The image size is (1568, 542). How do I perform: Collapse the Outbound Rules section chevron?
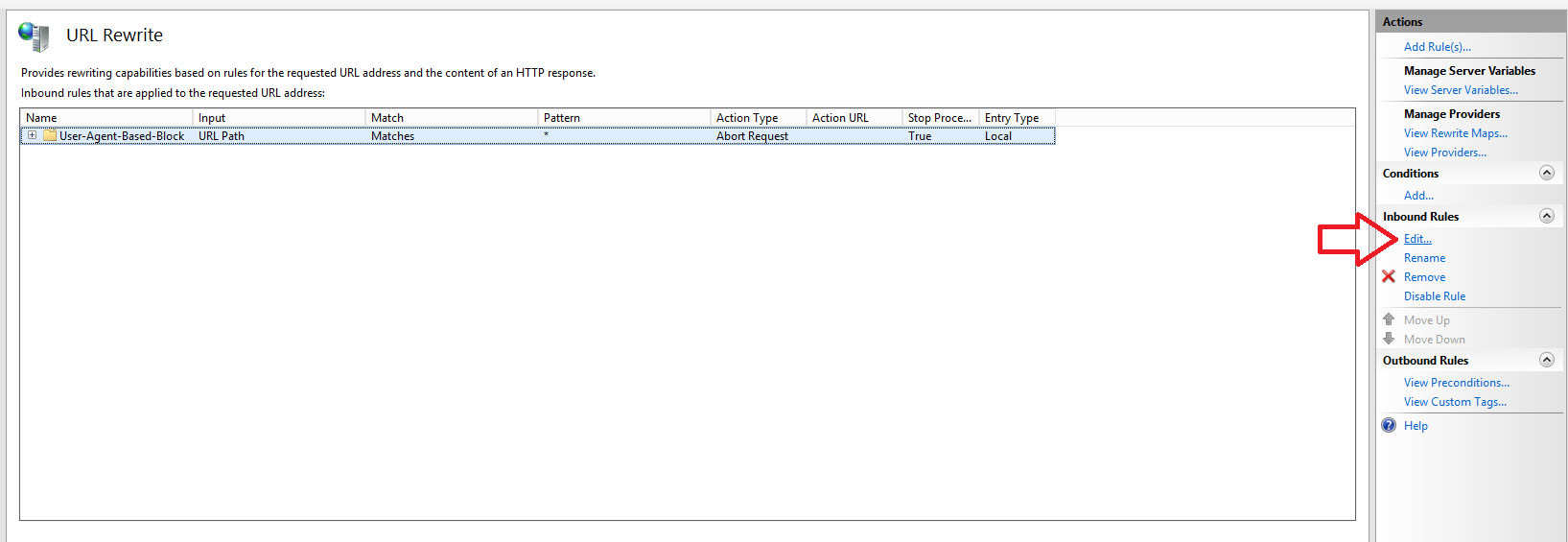[x=1546, y=360]
